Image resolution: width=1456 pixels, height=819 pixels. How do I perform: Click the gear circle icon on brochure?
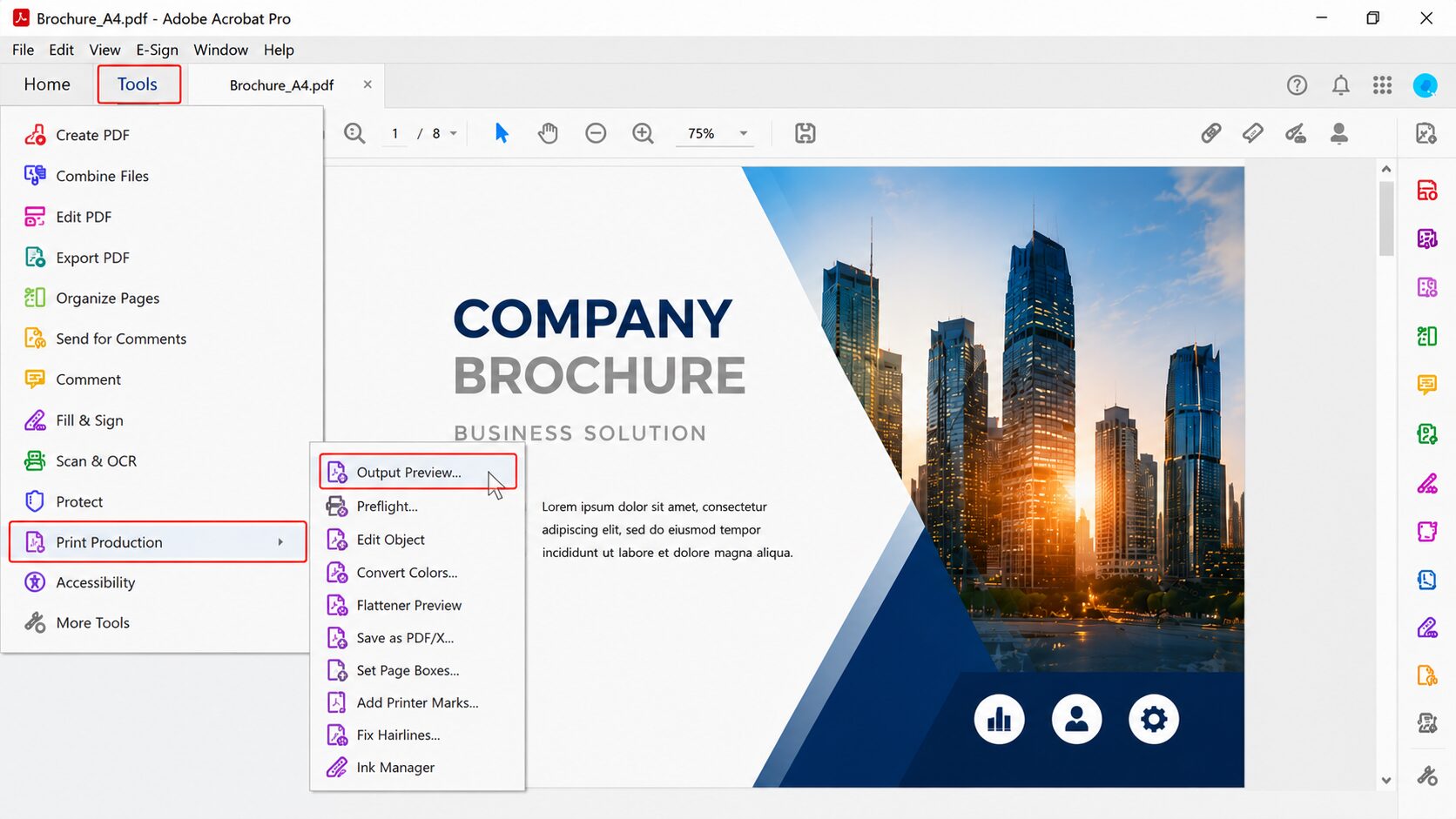[1154, 720]
